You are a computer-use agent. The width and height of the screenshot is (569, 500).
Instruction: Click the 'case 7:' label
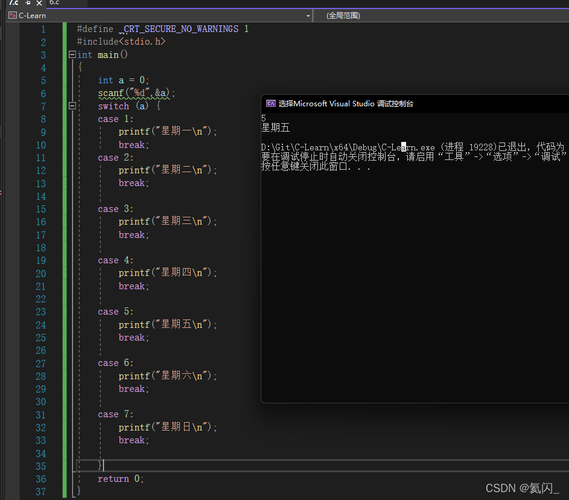click(x=115, y=414)
